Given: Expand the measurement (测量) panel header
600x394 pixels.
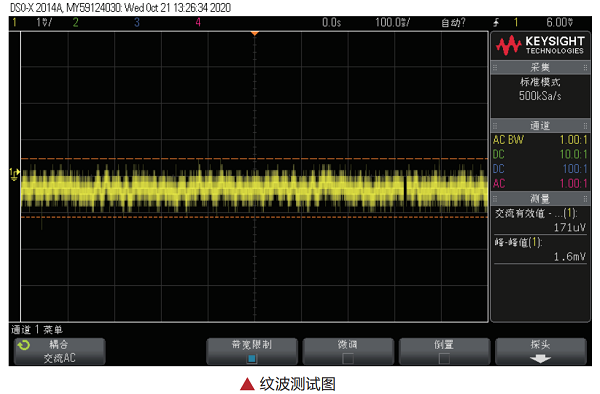Looking at the screenshot, I should click(540, 199).
